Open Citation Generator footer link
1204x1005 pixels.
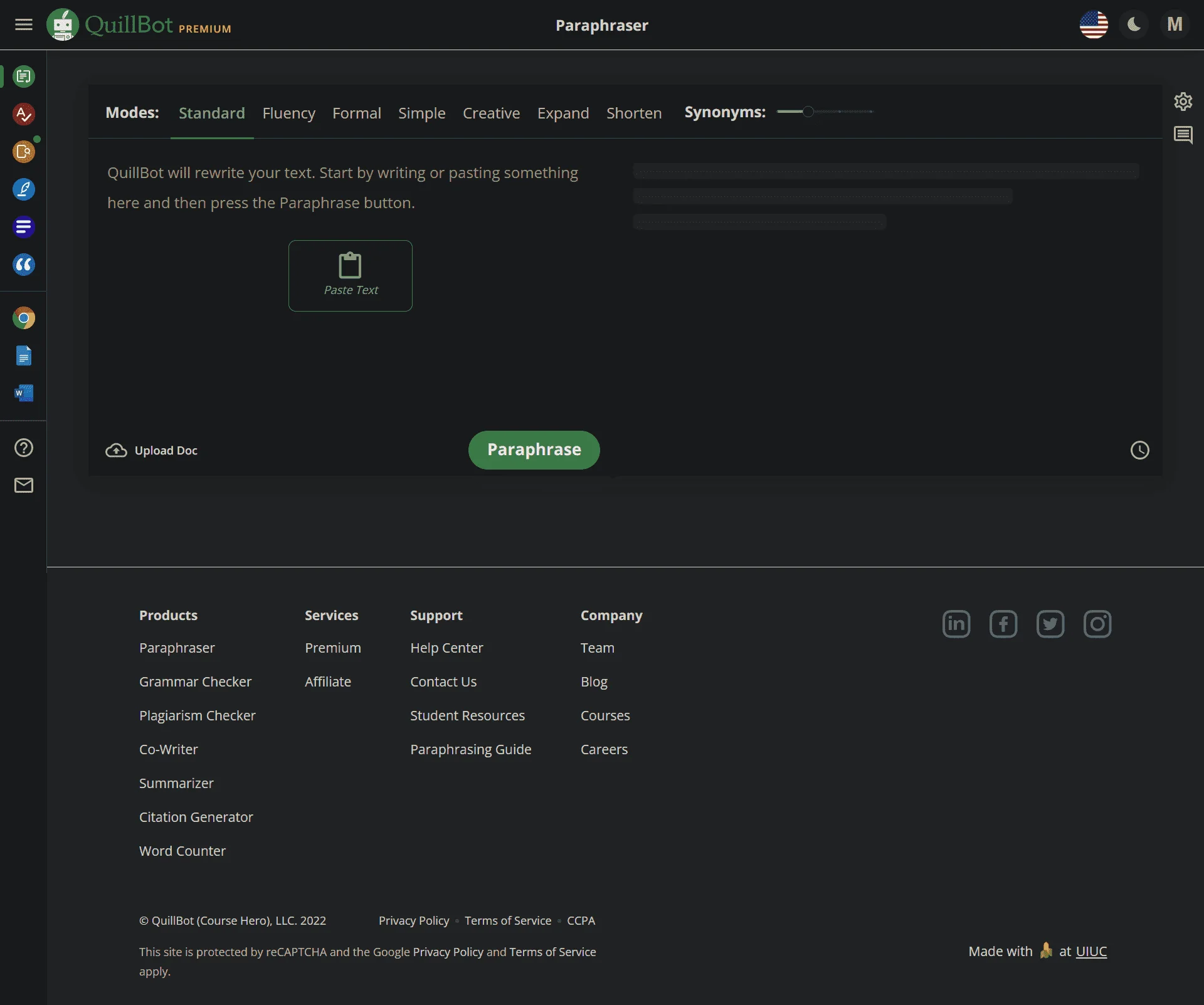pos(196,817)
